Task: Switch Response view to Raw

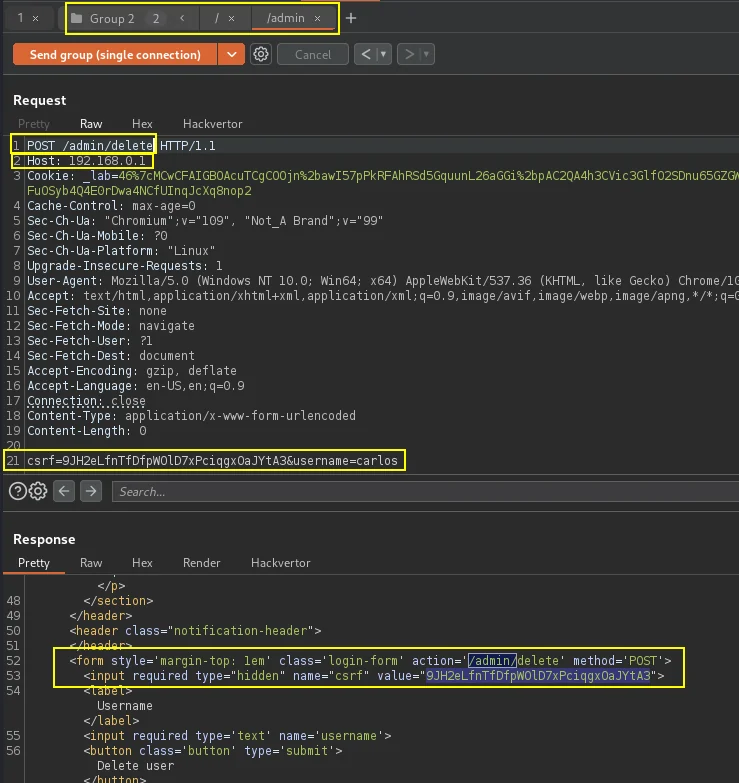Action: tap(91, 563)
